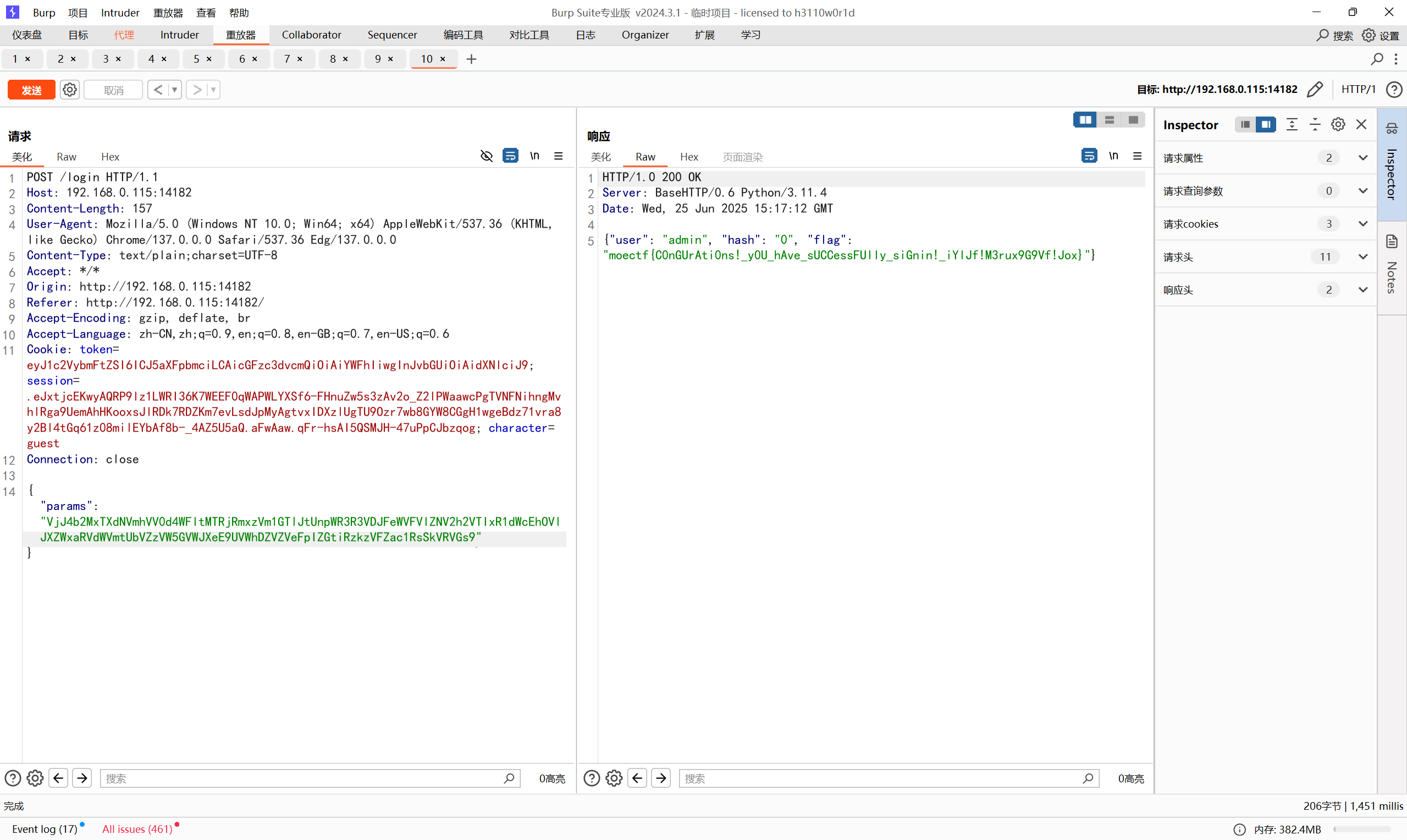Switch request view to Raw
The image size is (1407, 840).
[66, 157]
